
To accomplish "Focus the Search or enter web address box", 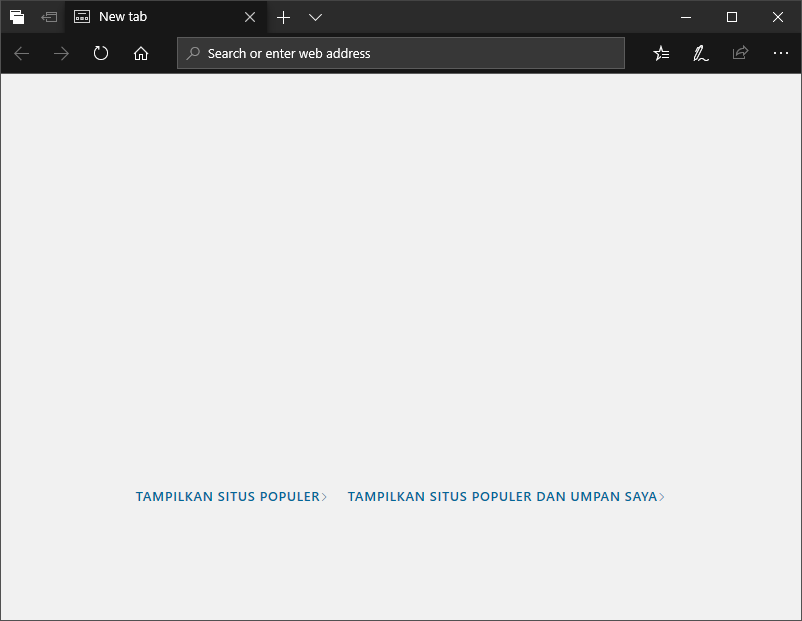I will point(401,53).
